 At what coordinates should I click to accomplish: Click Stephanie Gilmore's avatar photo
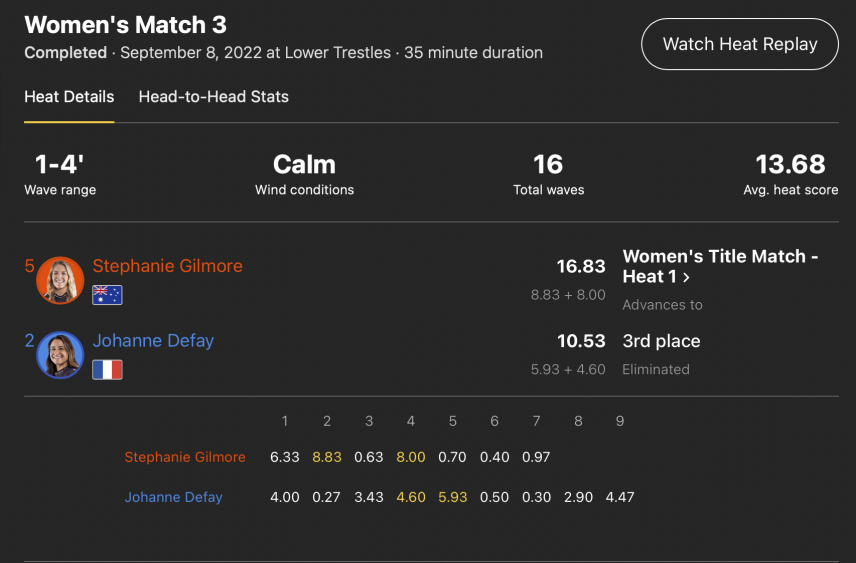pos(60,280)
